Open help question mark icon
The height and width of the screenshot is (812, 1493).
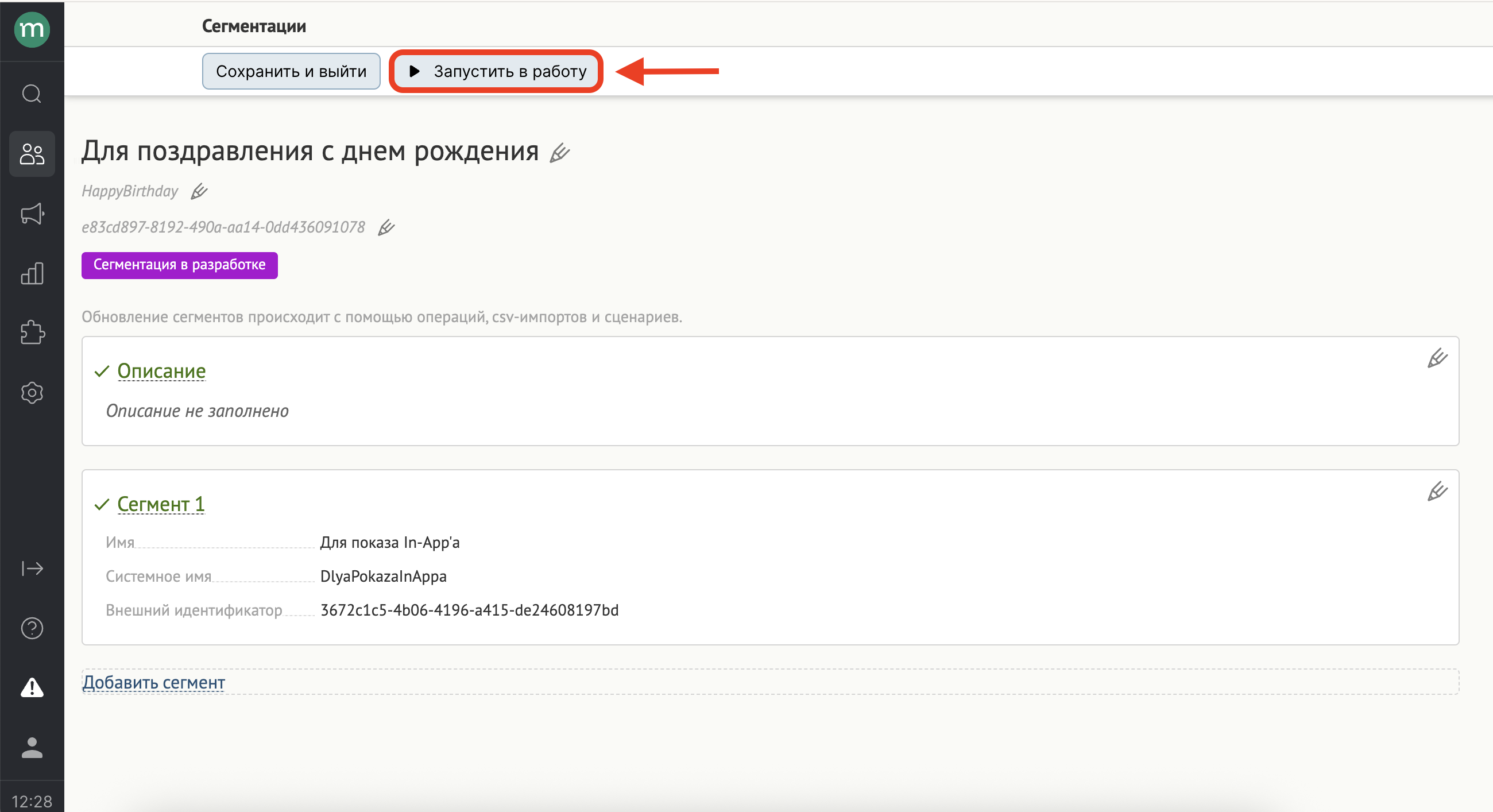click(32, 628)
